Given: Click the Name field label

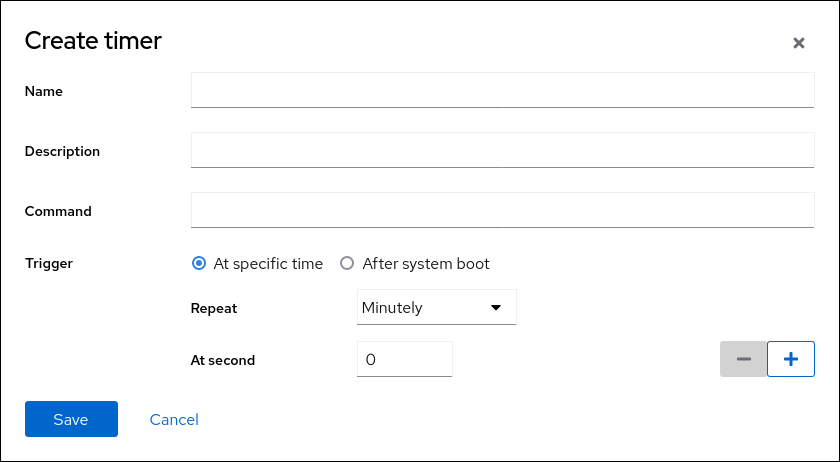Looking at the screenshot, I should (x=44, y=91).
